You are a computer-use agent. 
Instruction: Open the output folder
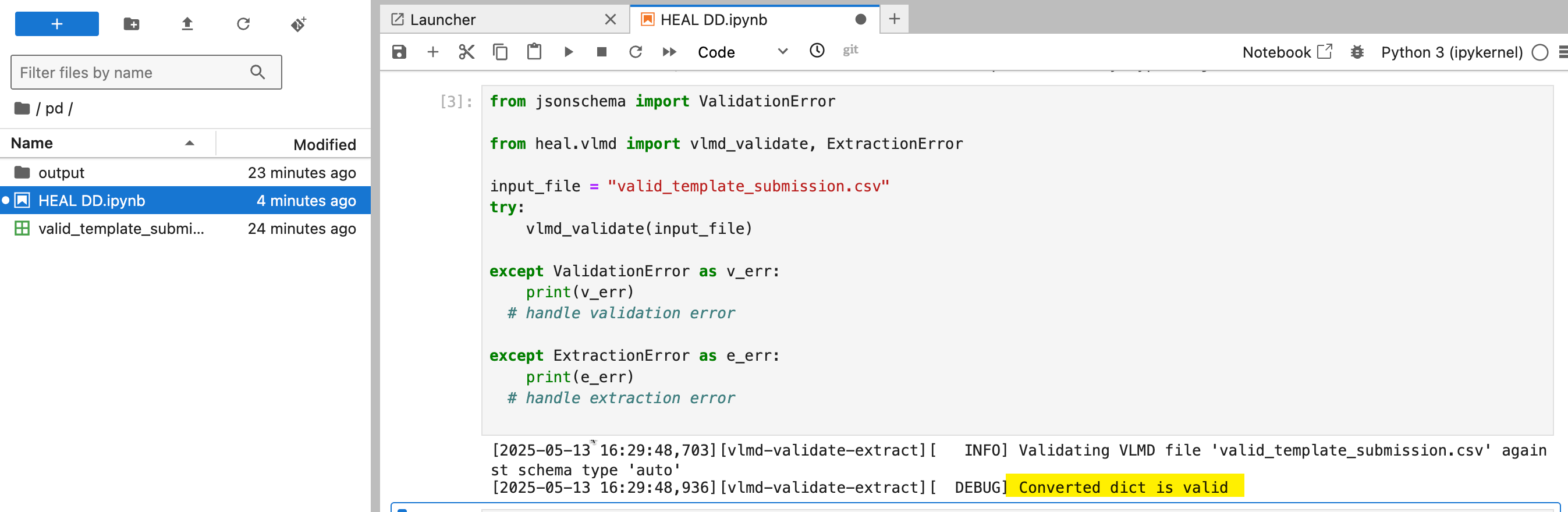pos(185,173)
